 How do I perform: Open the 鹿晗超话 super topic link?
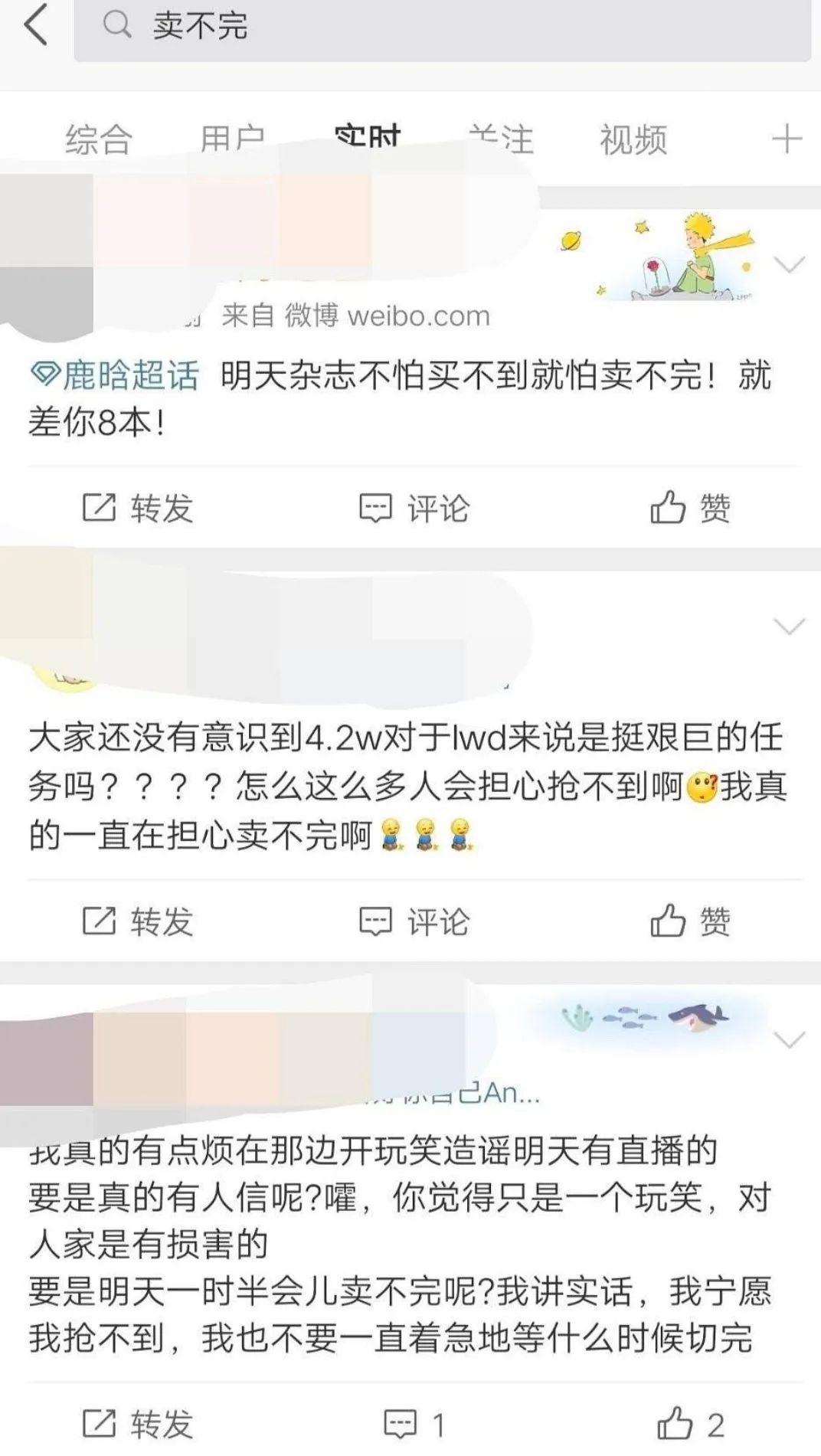point(114,375)
